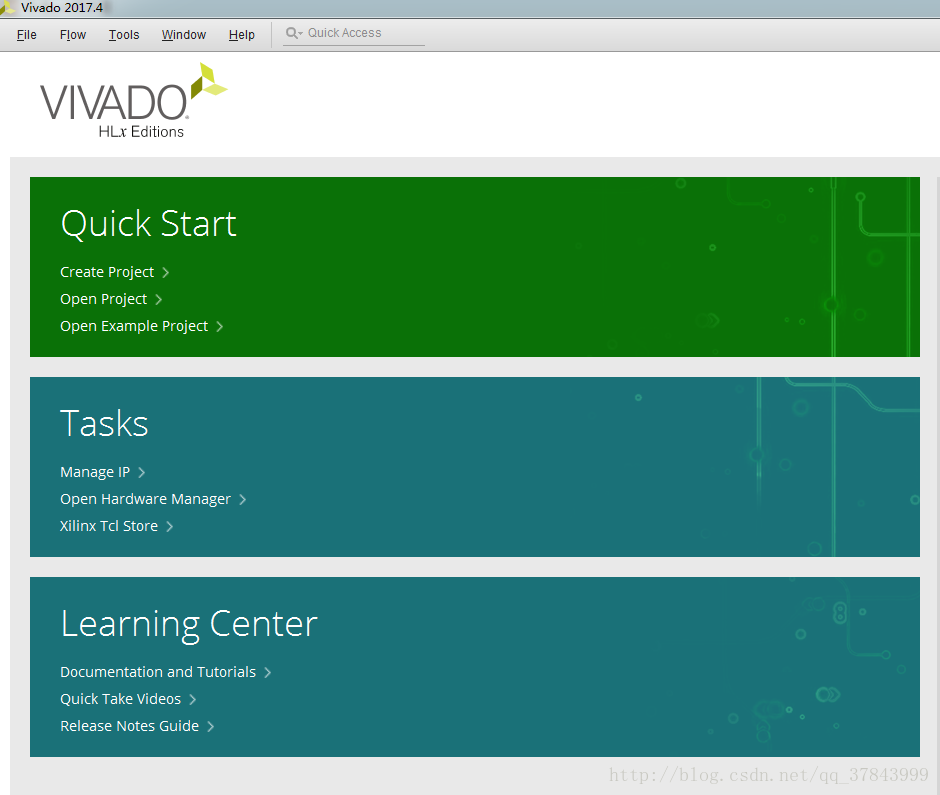This screenshot has width=940, height=795.
Task: Click the chevron next to Create Project
Action: 165,273
